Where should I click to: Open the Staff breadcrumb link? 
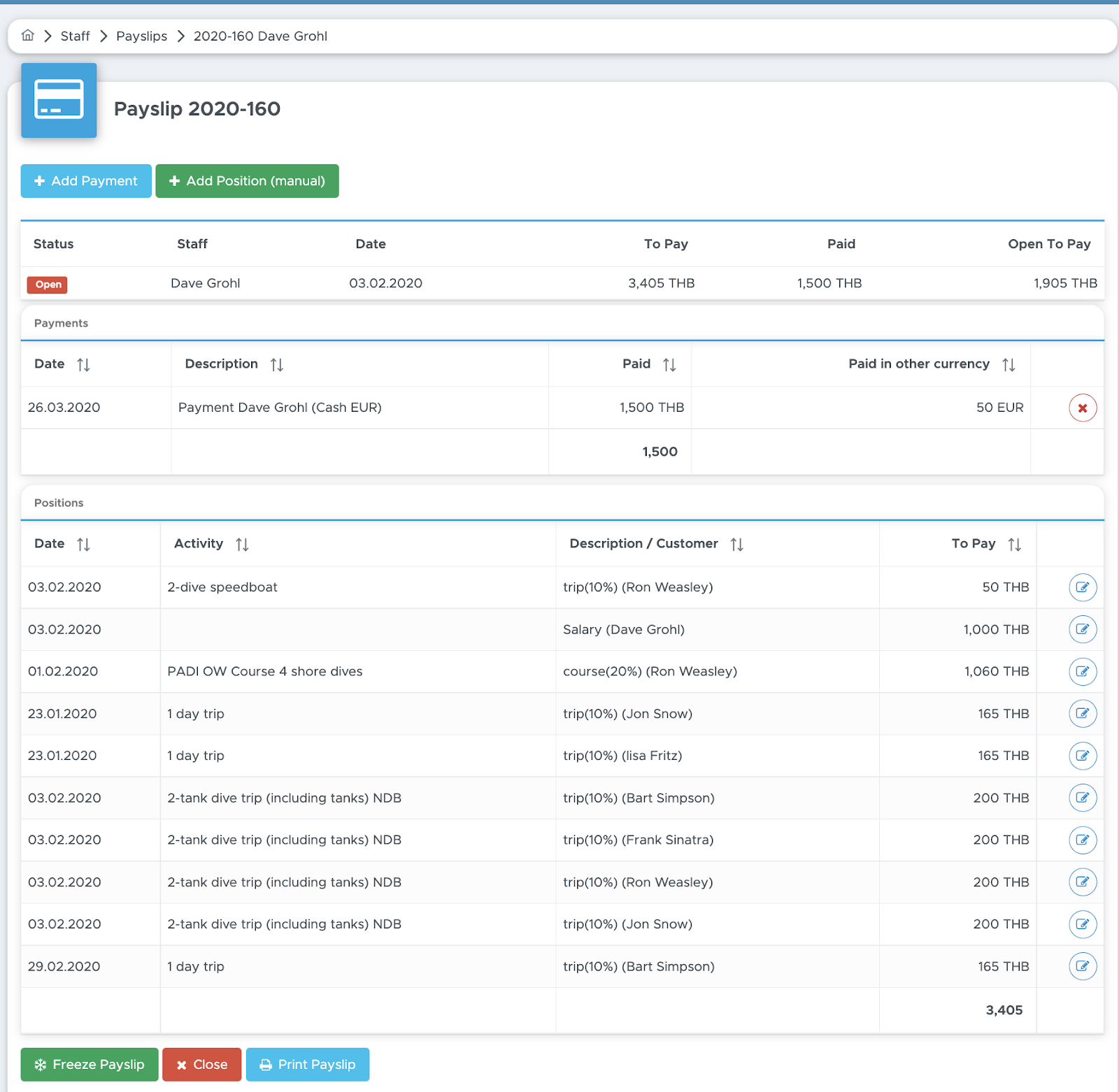(x=75, y=36)
